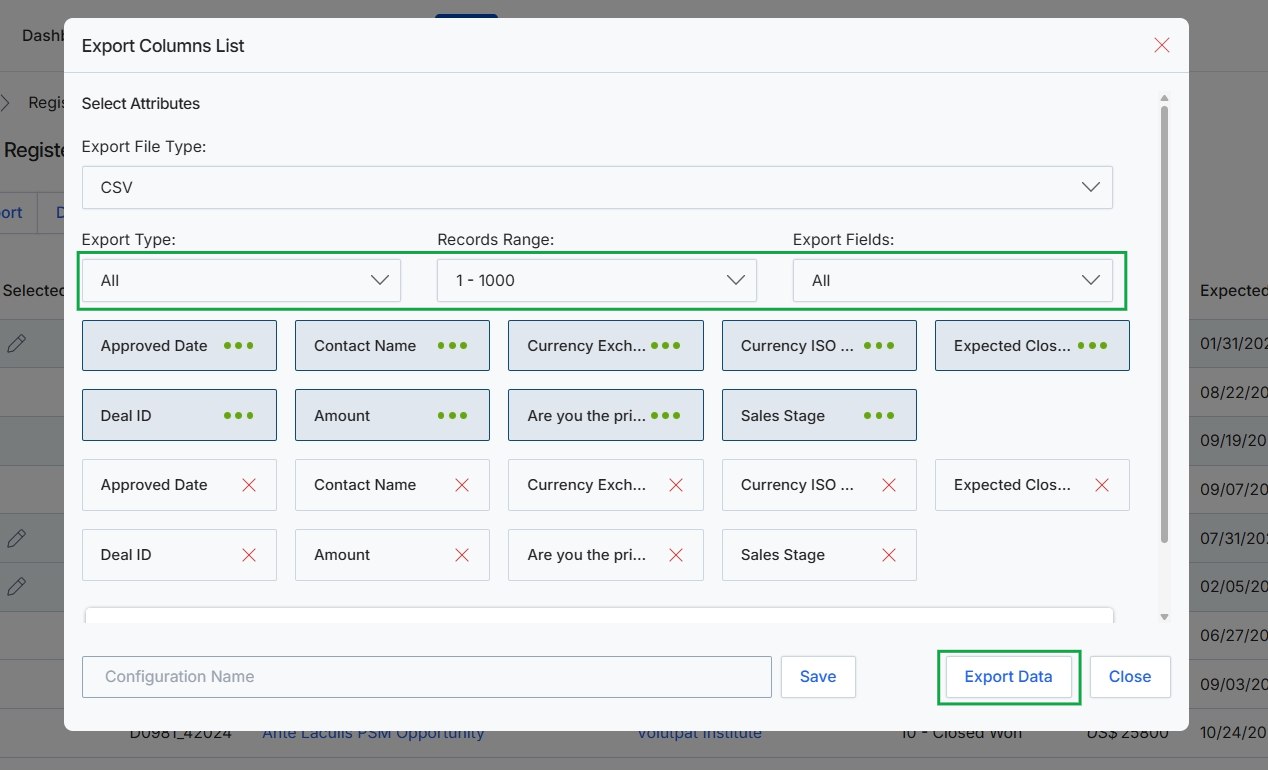
Task: Open the Records Range 1 - 1000 dropdown
Action: 597,280
